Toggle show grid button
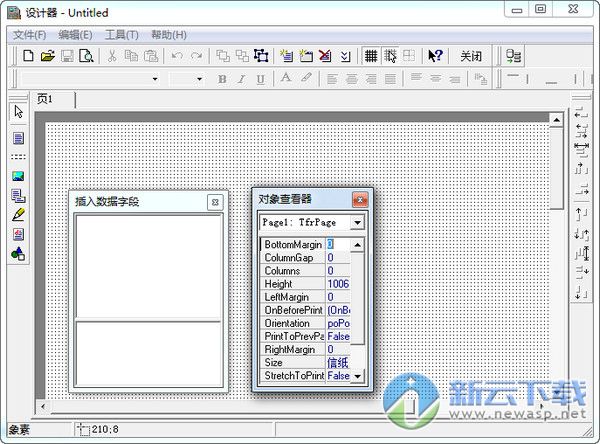The height and width of the screenshot is (444, 600). click(x=371, y=56)
